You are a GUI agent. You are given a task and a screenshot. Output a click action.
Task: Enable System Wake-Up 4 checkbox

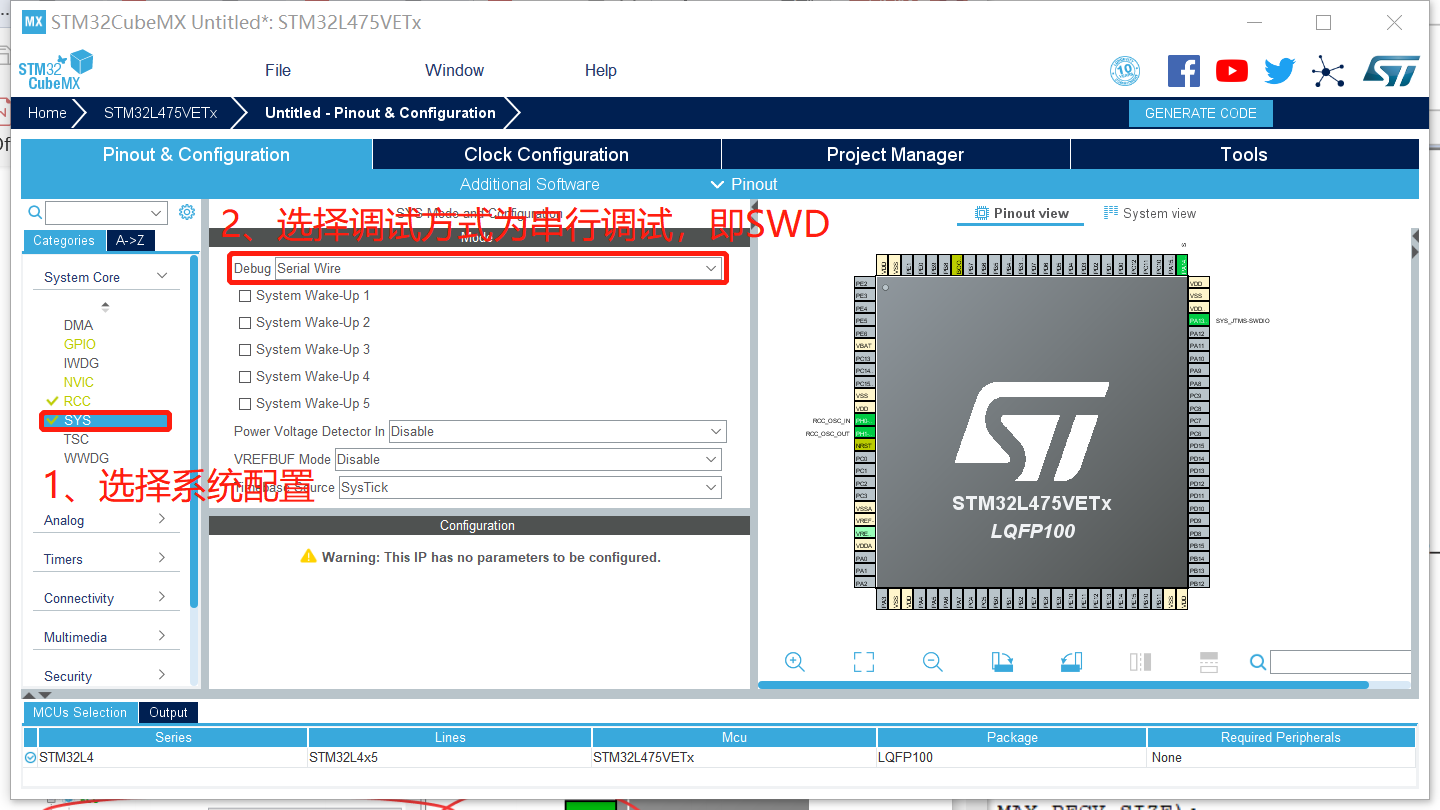[x=245, y=377]
